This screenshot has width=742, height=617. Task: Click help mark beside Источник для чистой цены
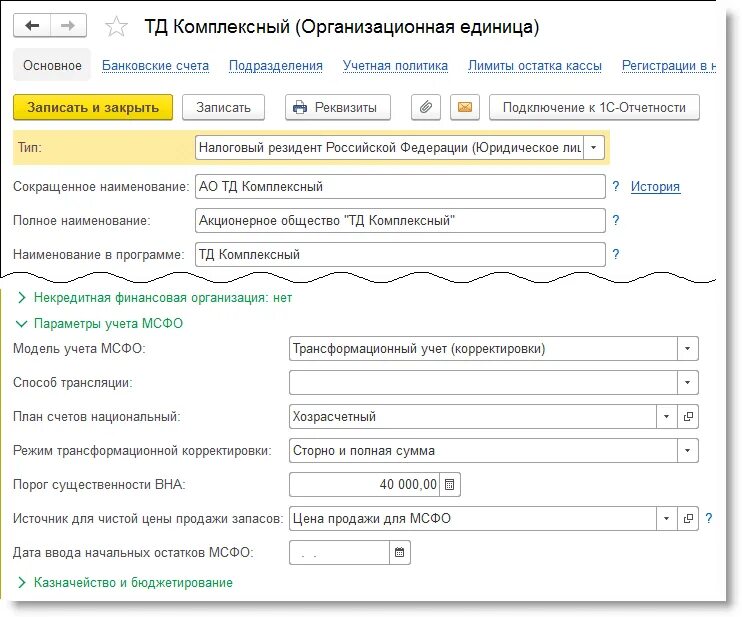pyautogui.click(x=709, y=518)
